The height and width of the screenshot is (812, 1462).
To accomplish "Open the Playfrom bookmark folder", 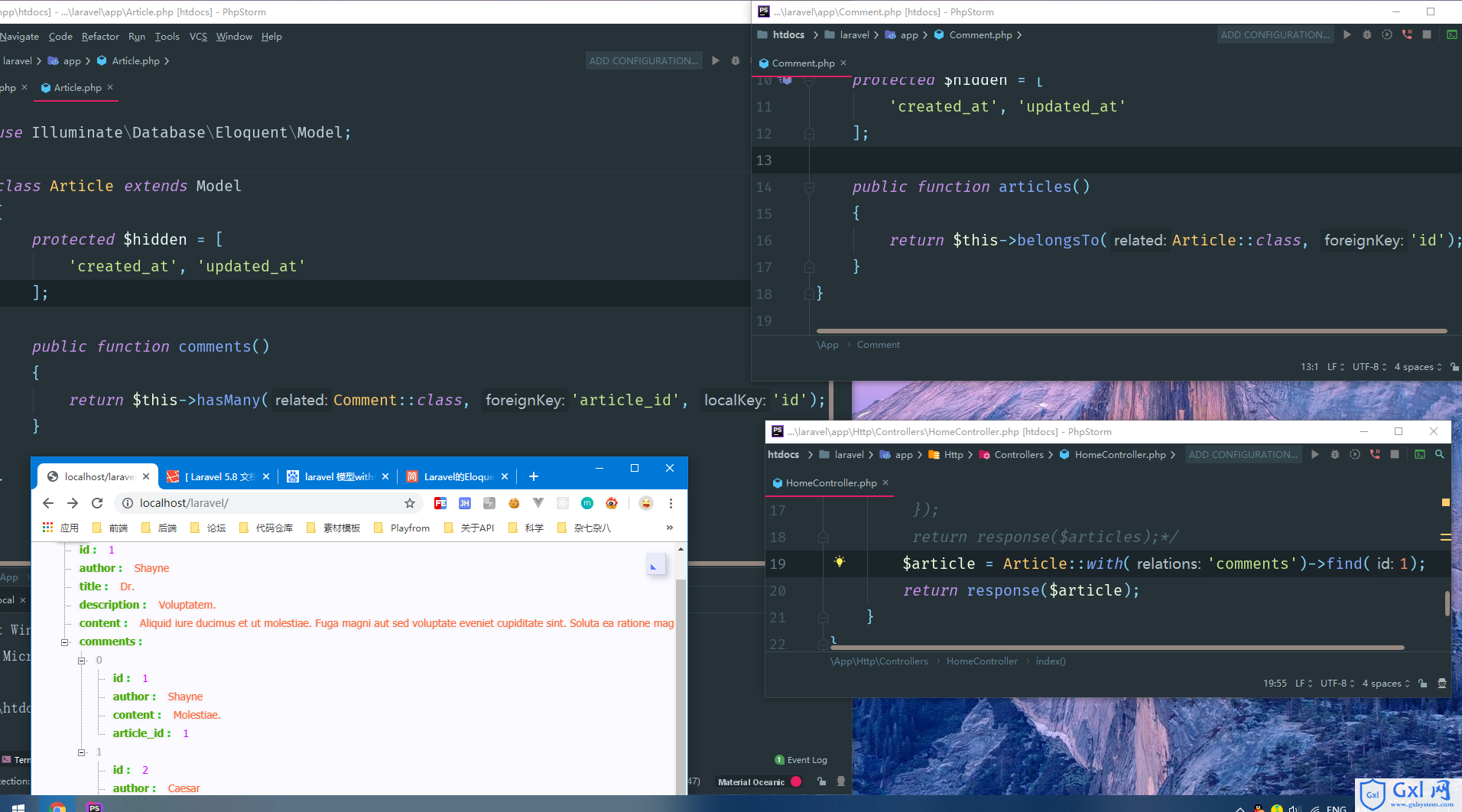I will pyautogui.click(x=402, y=528).
